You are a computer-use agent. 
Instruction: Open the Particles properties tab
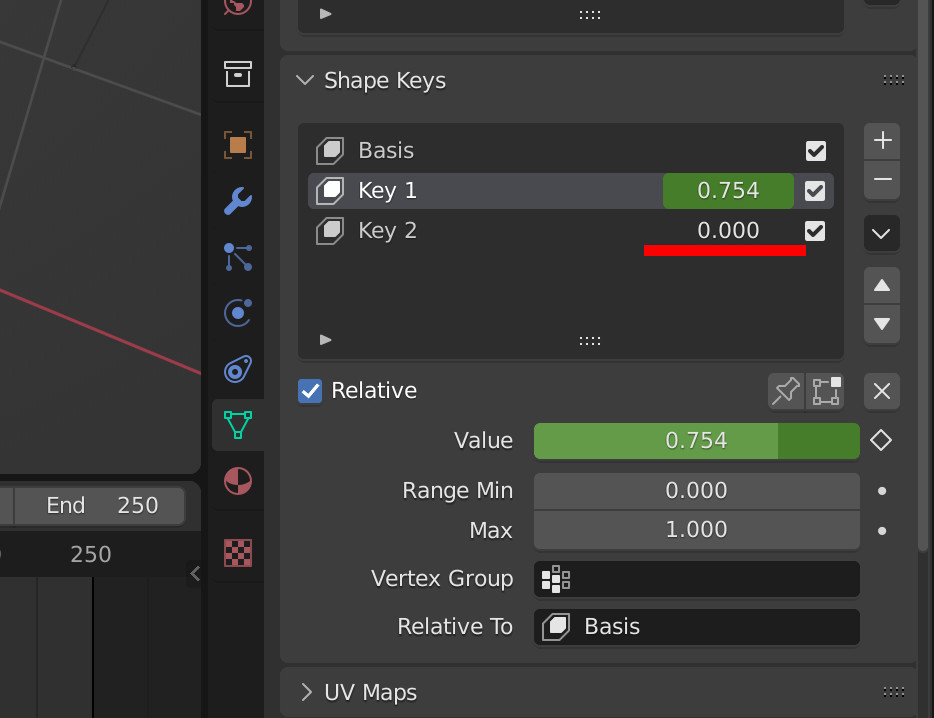pos(238,257)
